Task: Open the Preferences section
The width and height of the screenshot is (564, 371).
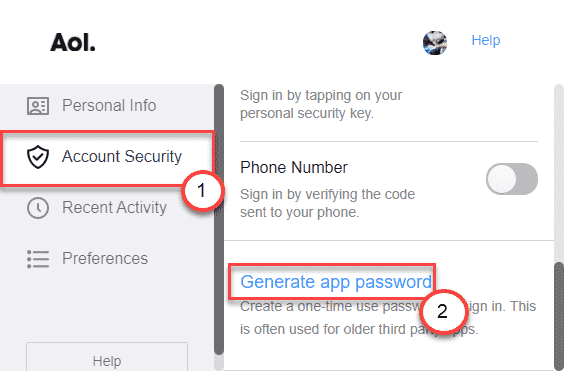Action: click(107, 258)
